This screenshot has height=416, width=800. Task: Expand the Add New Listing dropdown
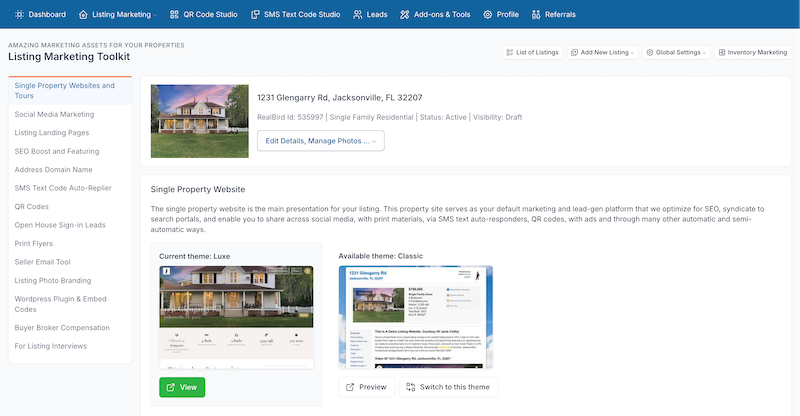pos(632,53)
